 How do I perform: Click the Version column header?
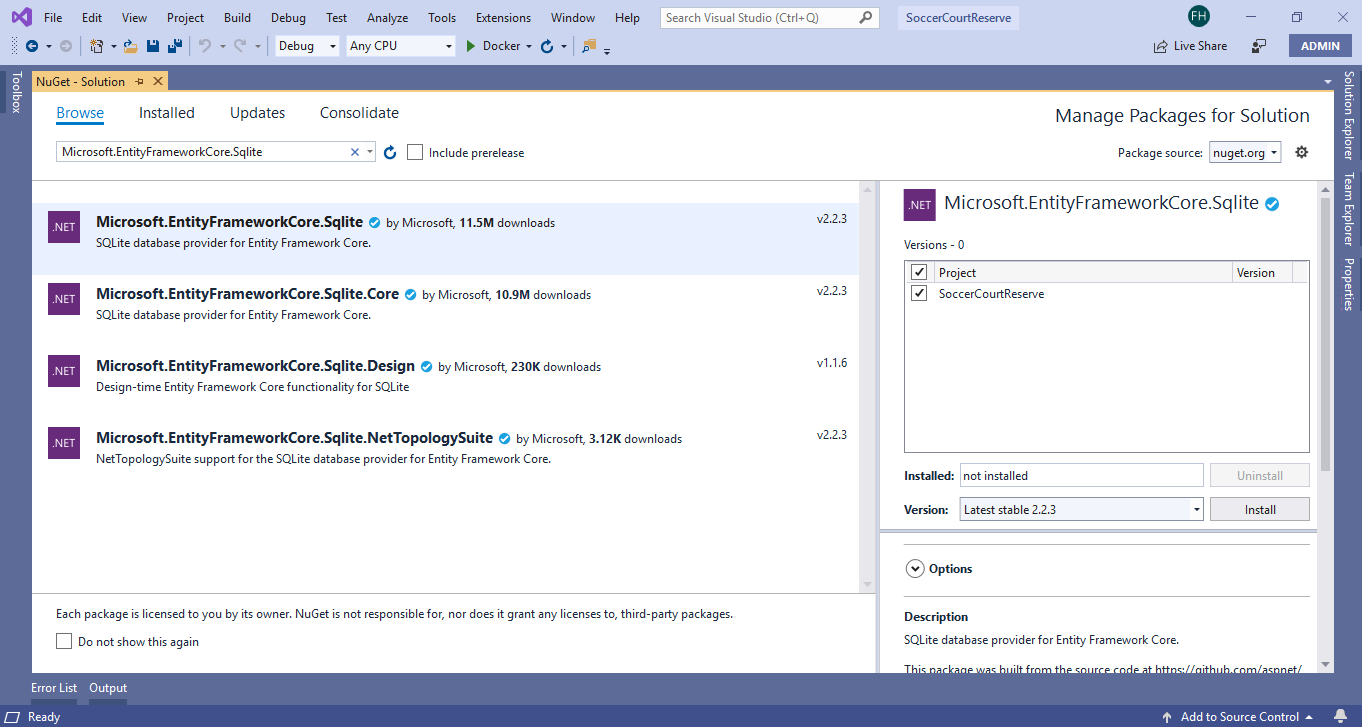(x=1262, y=272)
